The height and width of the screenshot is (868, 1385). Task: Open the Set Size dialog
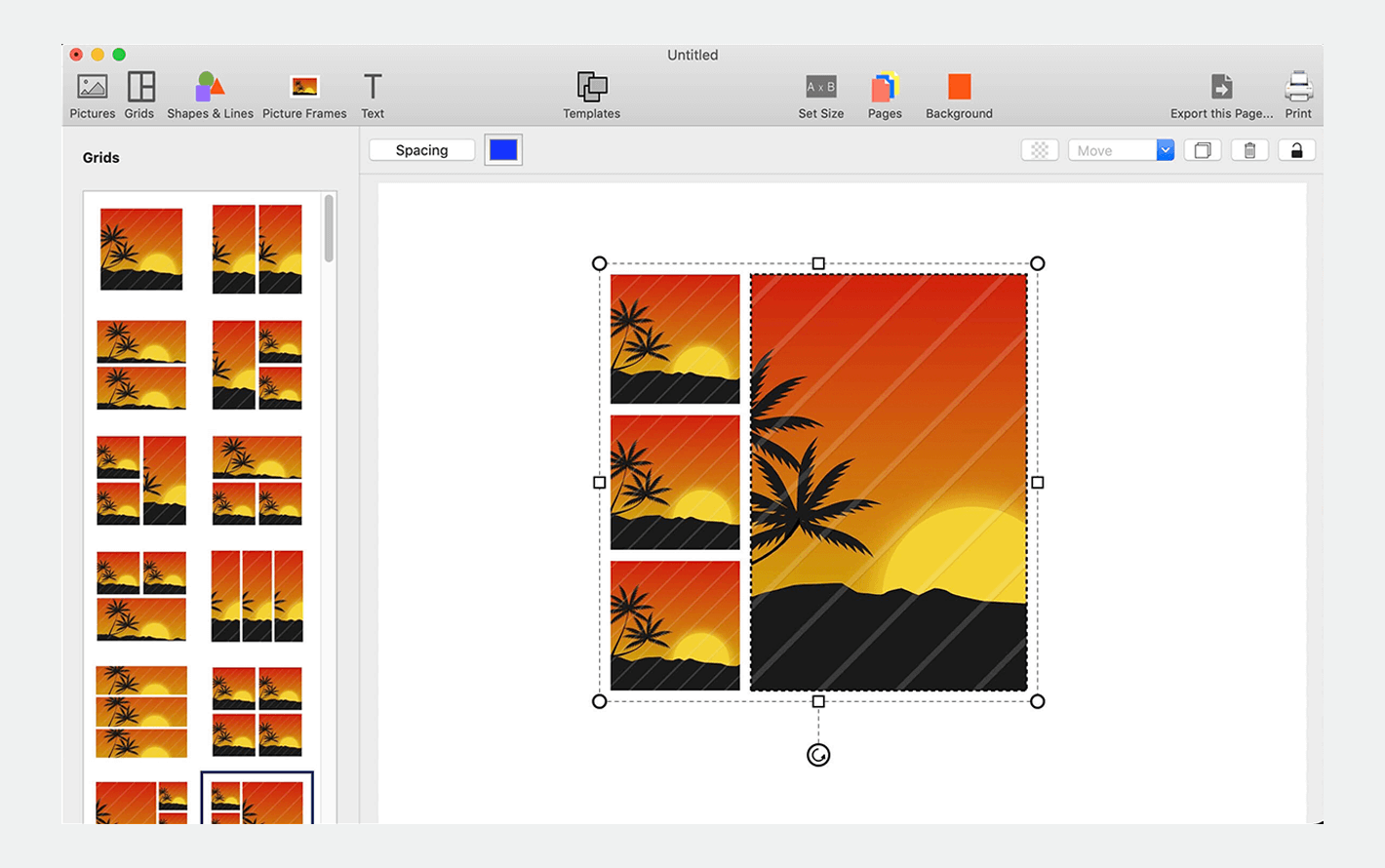[x=821, y=96]
